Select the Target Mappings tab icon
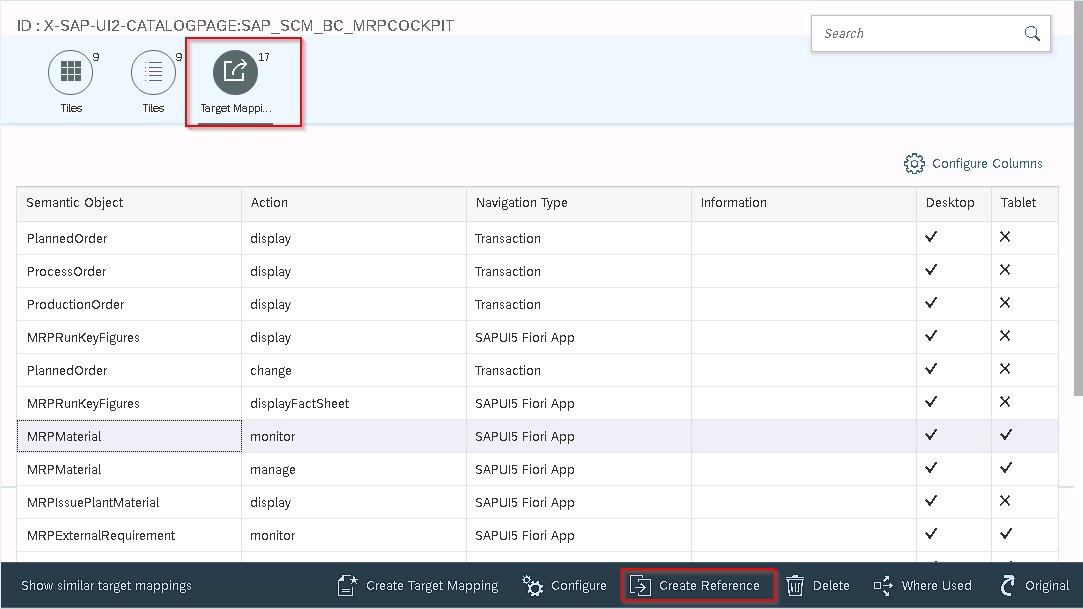This screenshot has width=1083, height=609. point(235,72)
